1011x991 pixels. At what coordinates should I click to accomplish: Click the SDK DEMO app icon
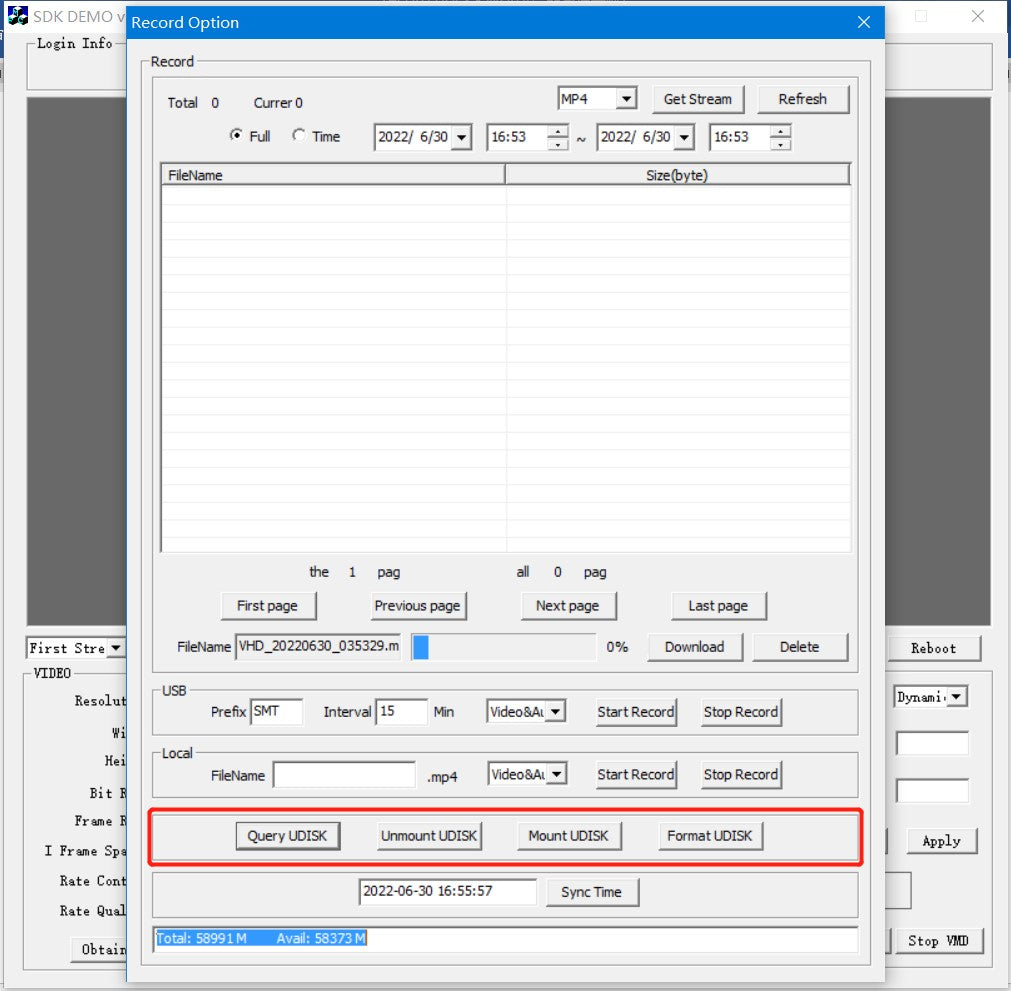(x=17, y=16)
